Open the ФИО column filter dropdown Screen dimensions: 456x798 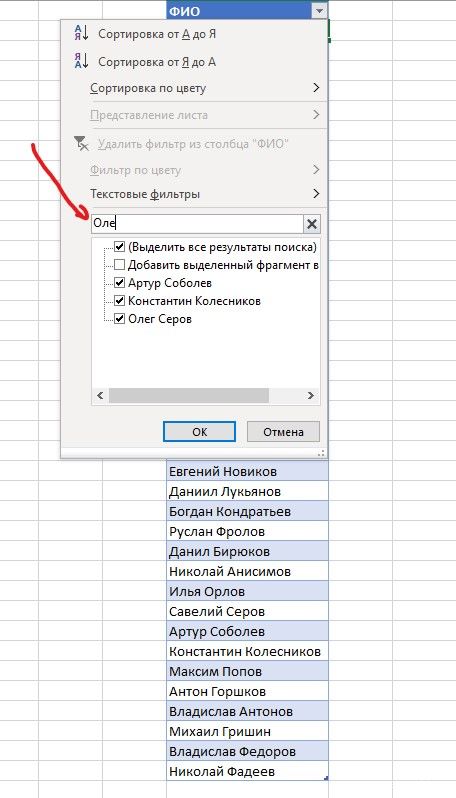point(319,11)
